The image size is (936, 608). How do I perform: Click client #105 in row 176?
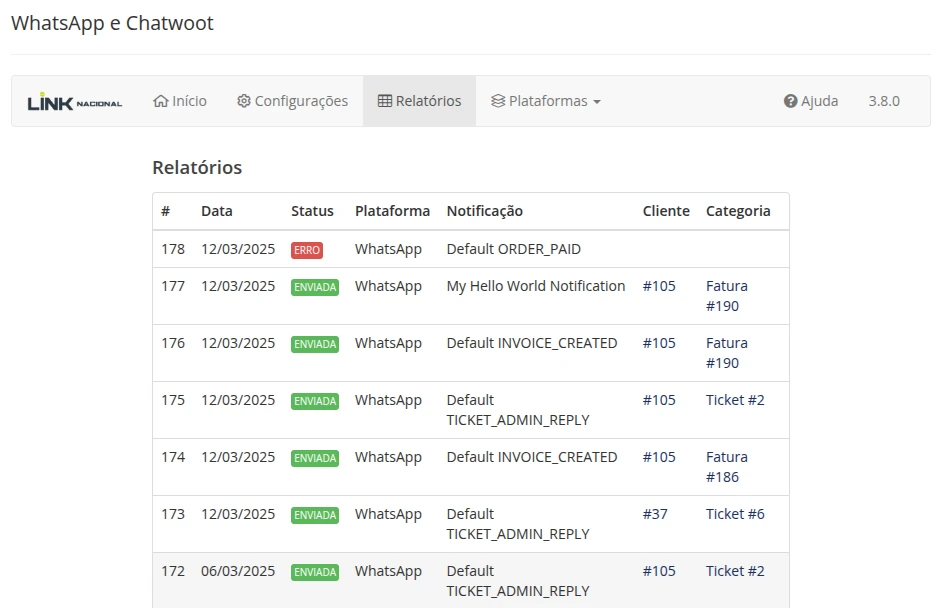[659, 343]
